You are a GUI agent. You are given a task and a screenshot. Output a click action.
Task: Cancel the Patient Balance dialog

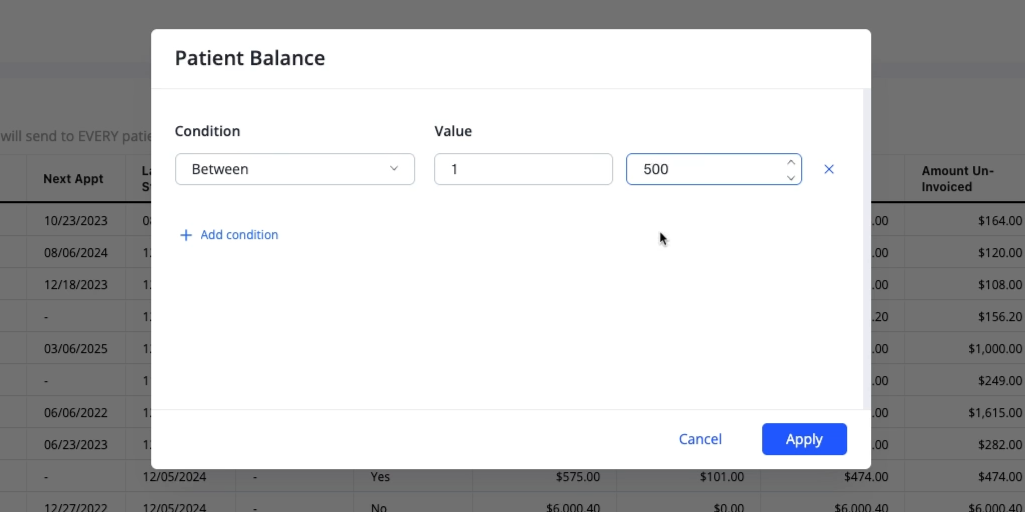tap(700, 439)
